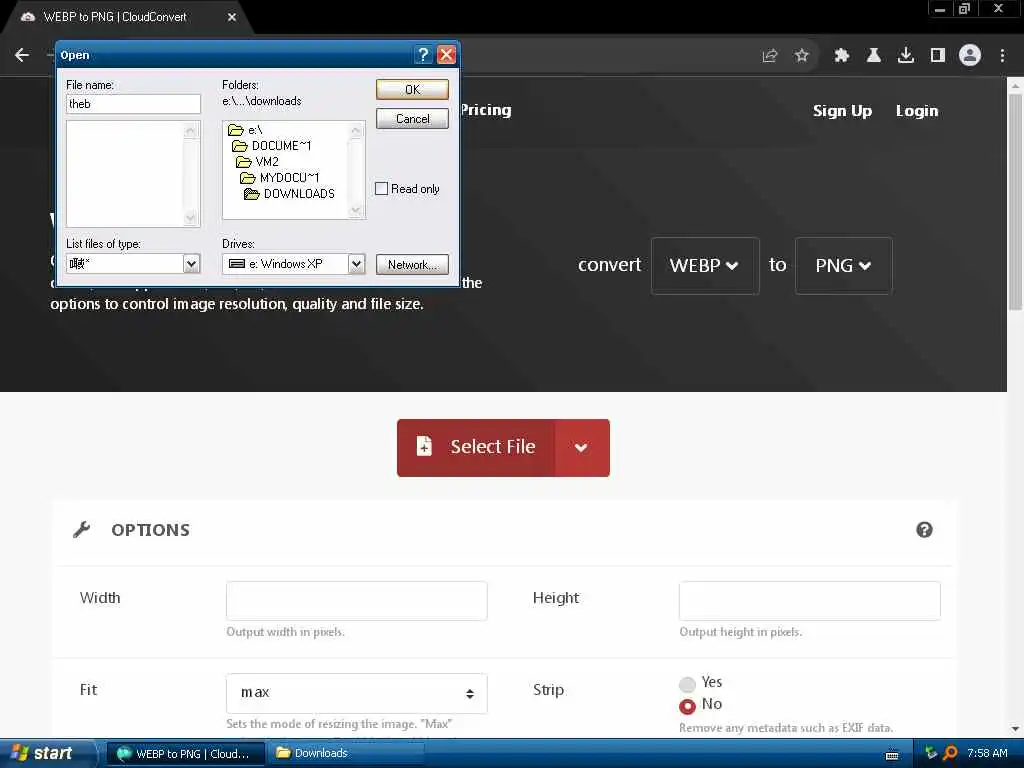Open the Extensions puzzle icon
The height and width of the screenshot is (768, 1024).
click(841, 56)
